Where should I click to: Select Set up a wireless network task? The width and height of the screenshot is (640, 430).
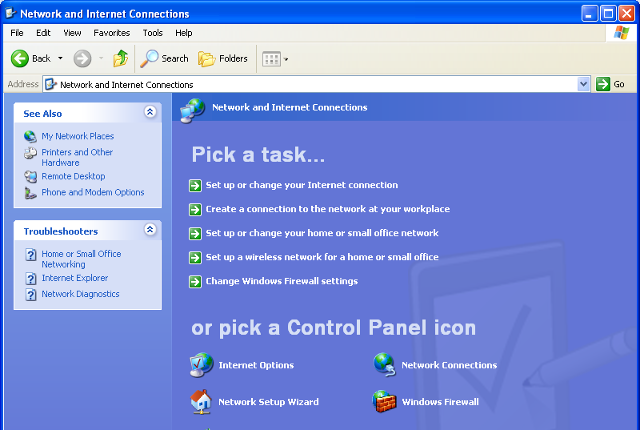322,257
